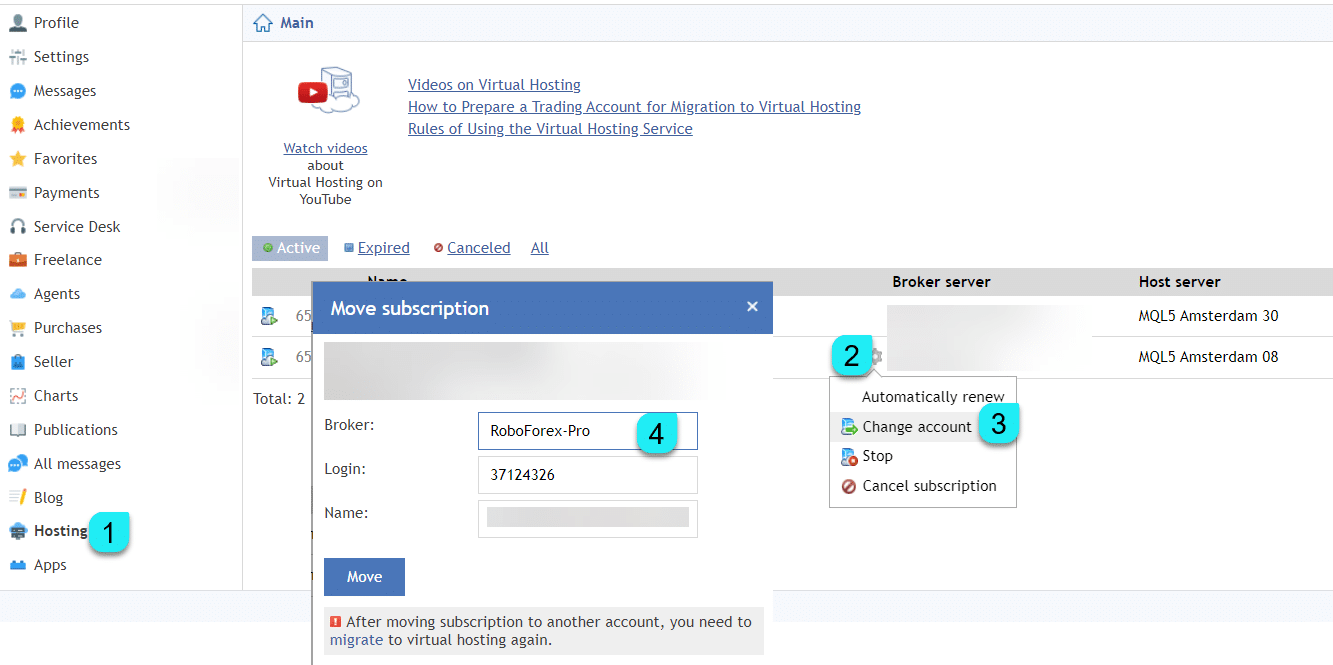
Task: Click the Service Desk headset icon
Action: pyautogui.click(x=18, y=227)
